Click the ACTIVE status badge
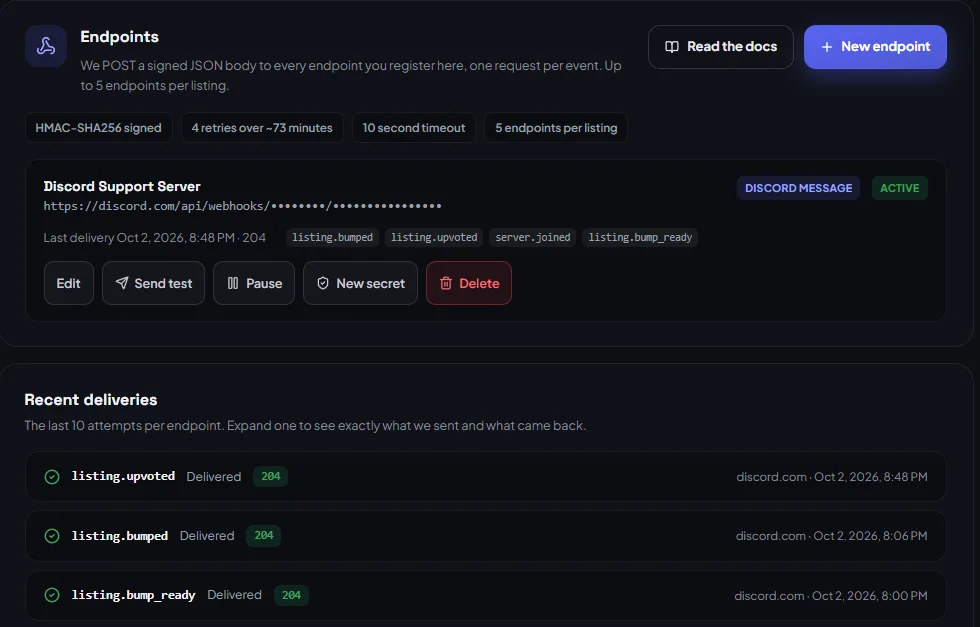The image size is (980, 627). (899, 188)
